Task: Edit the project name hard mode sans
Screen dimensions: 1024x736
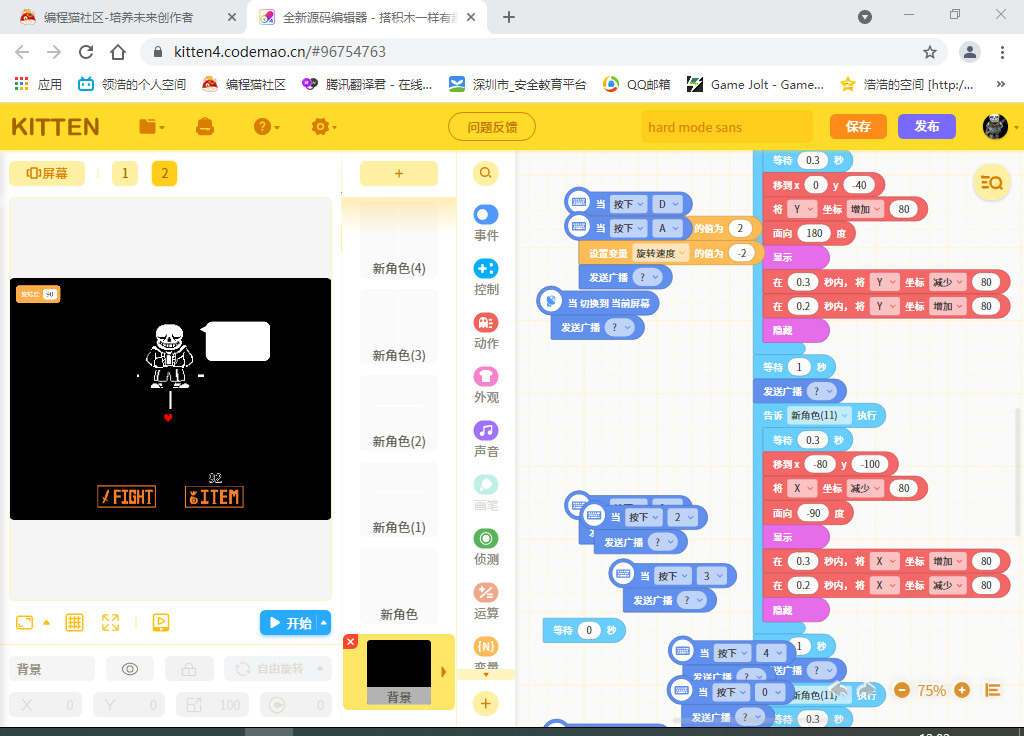Action: [x=726, y=127]
